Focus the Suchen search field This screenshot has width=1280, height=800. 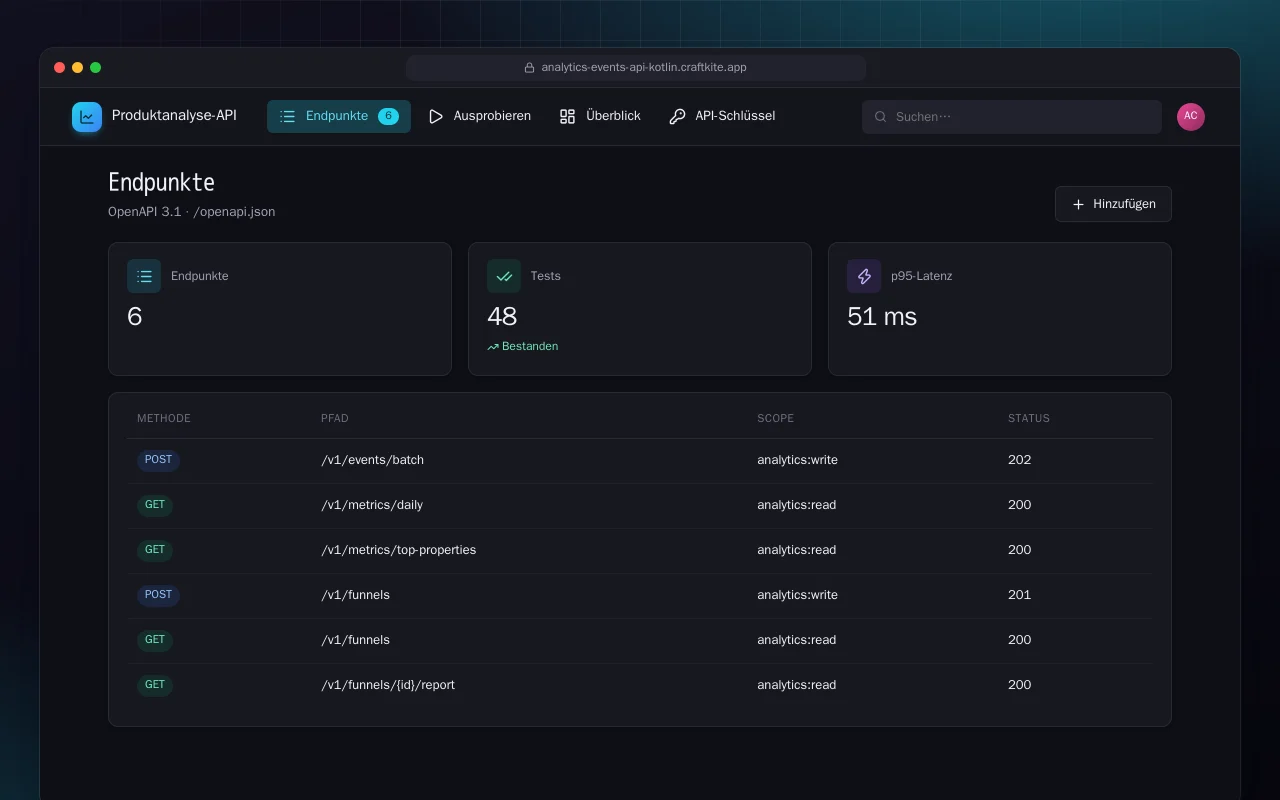(1012, 117)
